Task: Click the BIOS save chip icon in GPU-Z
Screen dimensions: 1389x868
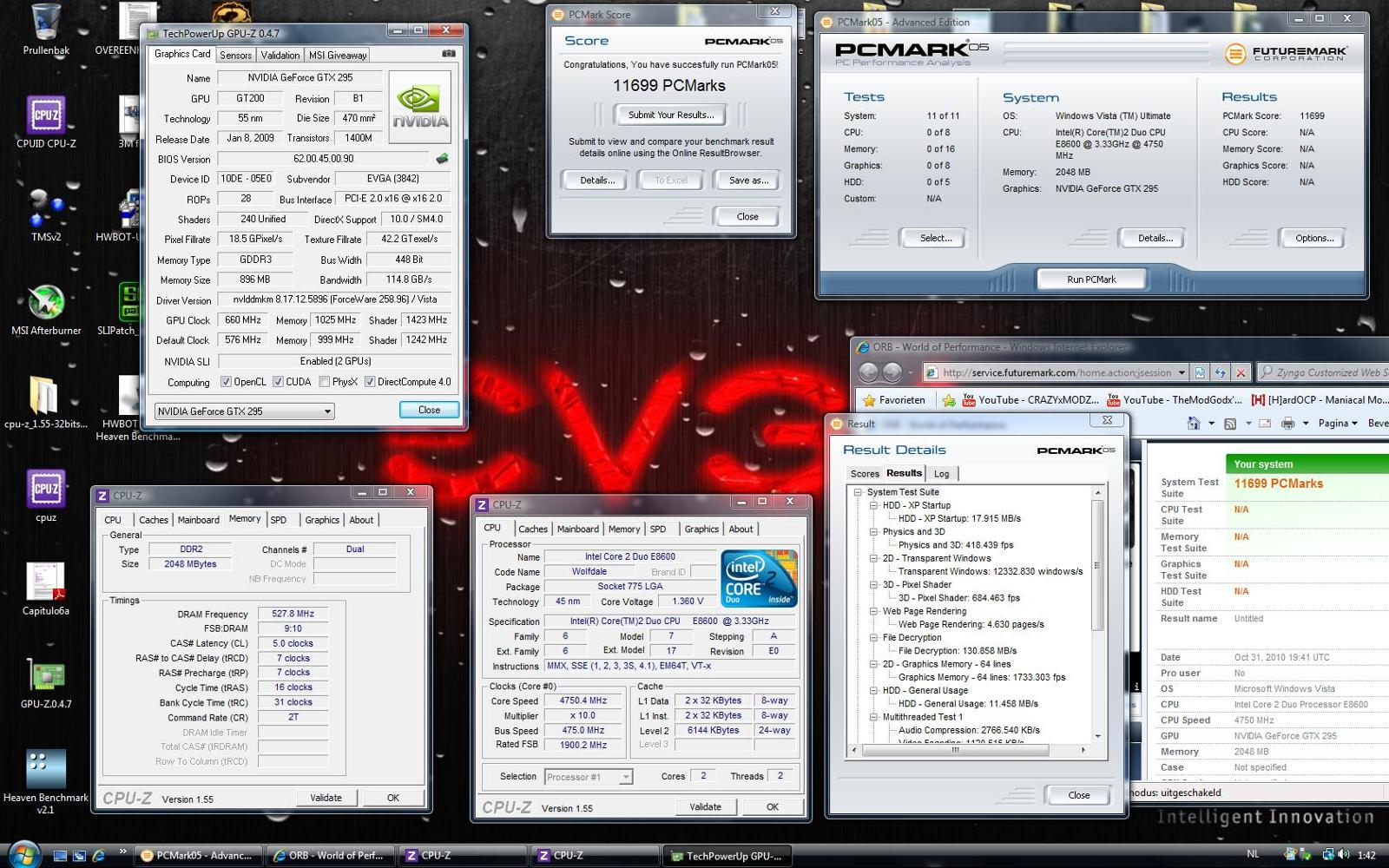Action: pos(442,159)
